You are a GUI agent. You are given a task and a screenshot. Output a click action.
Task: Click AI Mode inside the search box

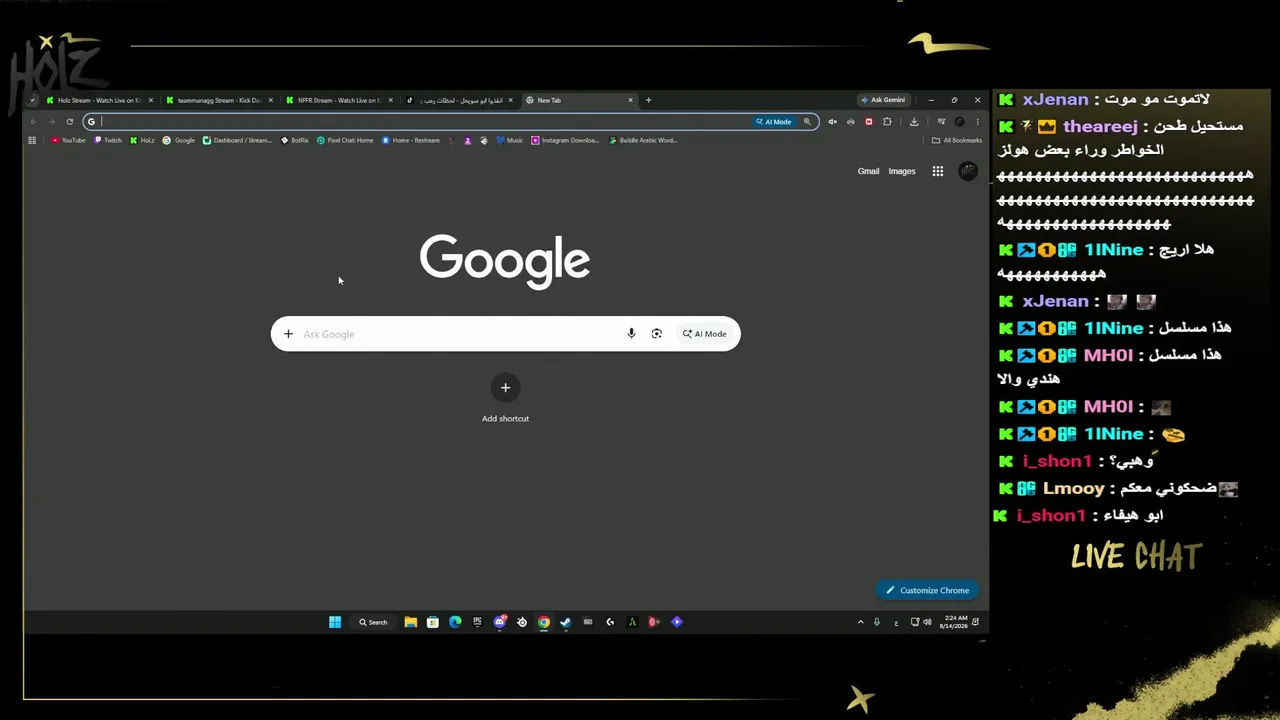(705, 334)
